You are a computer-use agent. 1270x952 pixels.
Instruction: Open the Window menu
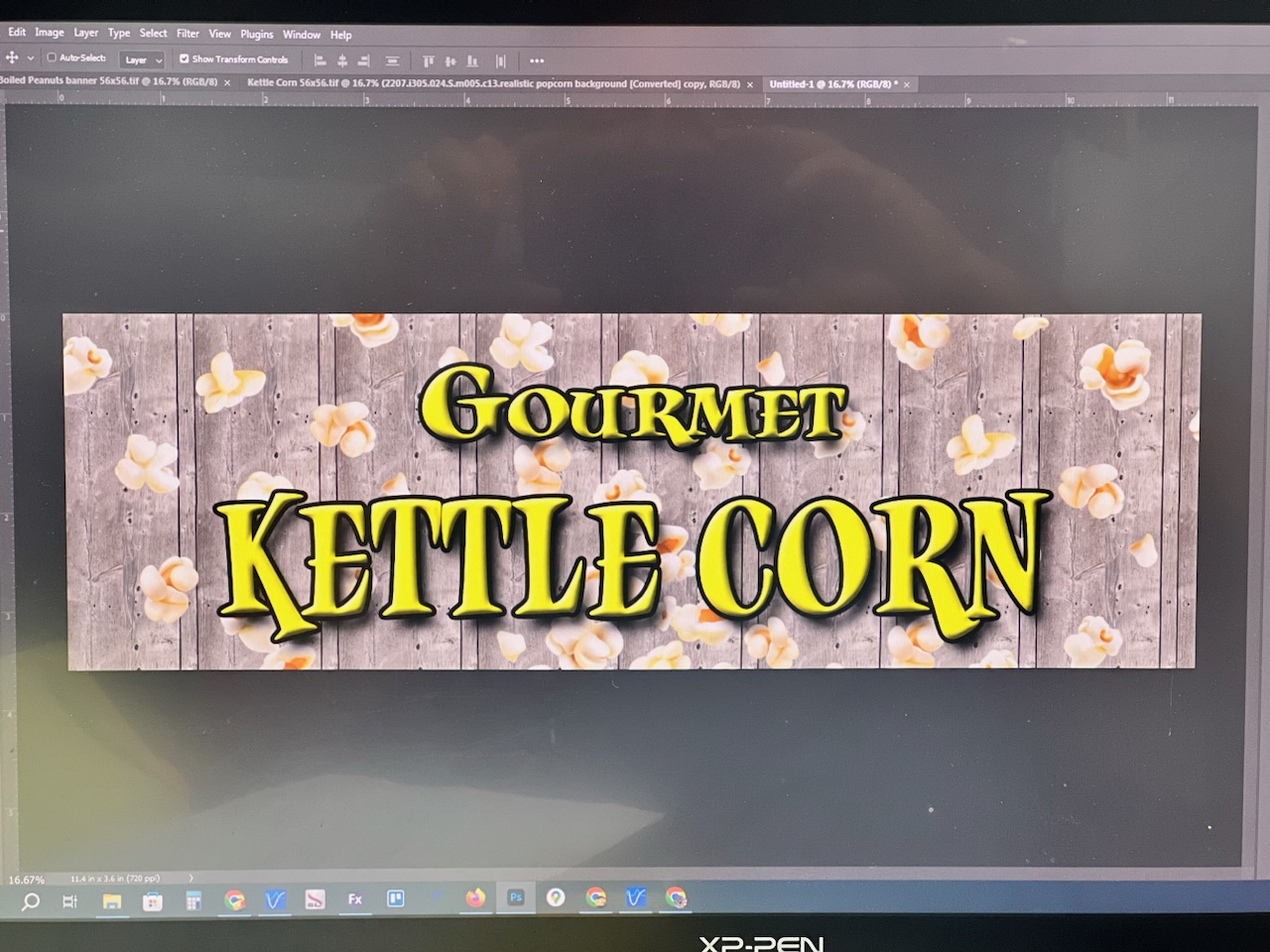coord(302,34)
